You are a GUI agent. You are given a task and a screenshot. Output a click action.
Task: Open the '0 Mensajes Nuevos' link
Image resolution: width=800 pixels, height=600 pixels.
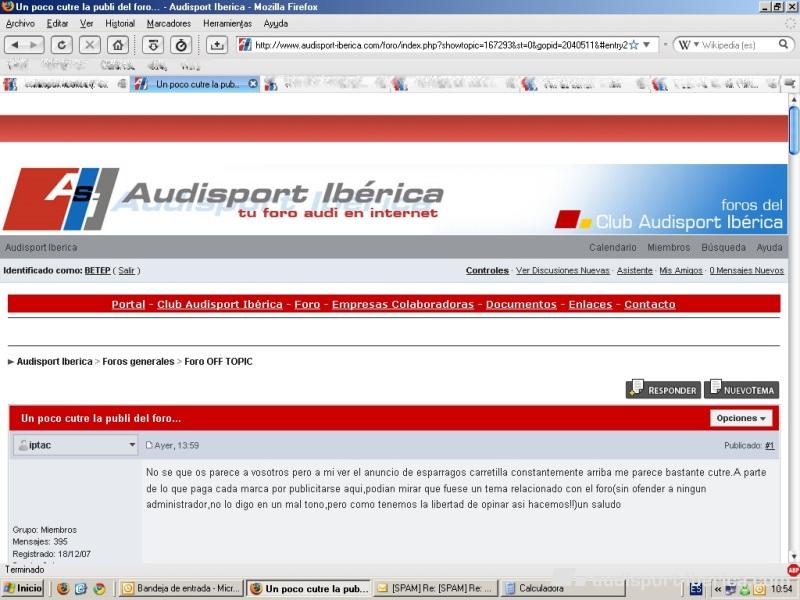coord(746,270)
